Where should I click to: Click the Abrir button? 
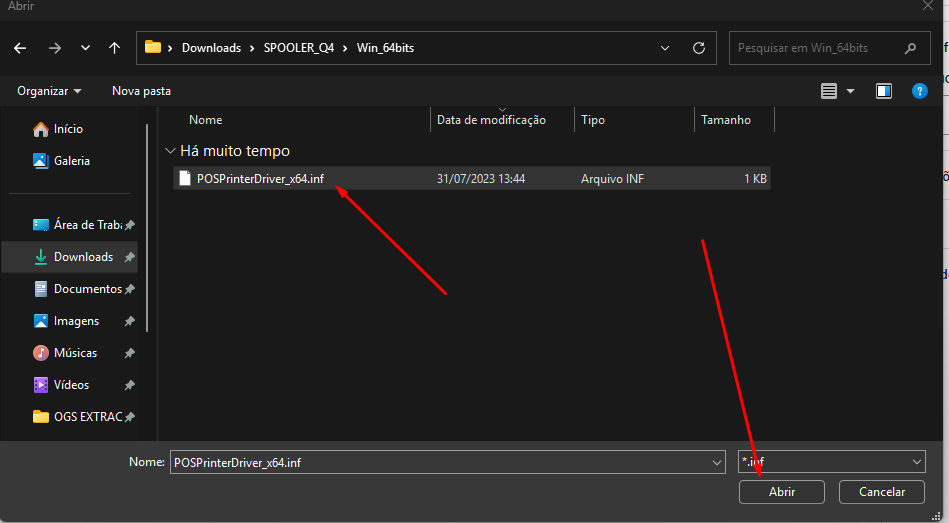[x=781, y=491]
